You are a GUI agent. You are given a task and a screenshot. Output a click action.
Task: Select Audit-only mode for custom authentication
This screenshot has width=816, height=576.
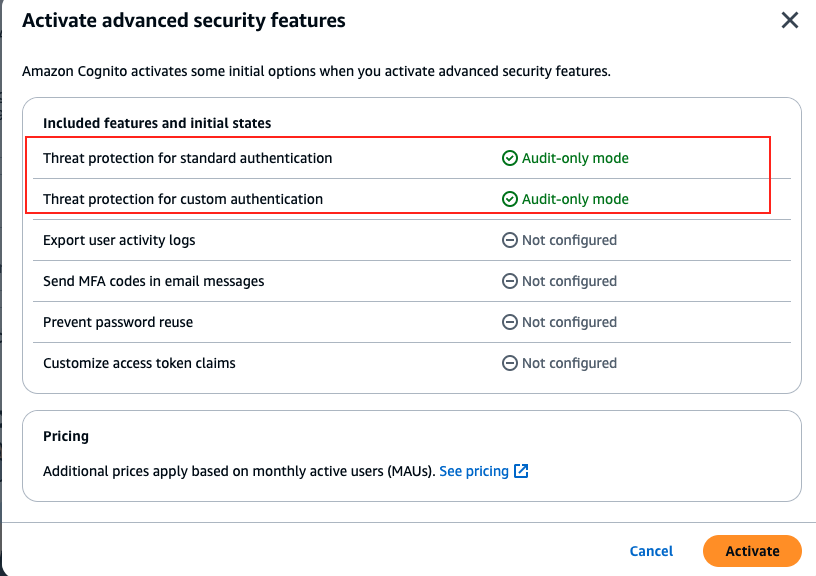coord(573,199)
